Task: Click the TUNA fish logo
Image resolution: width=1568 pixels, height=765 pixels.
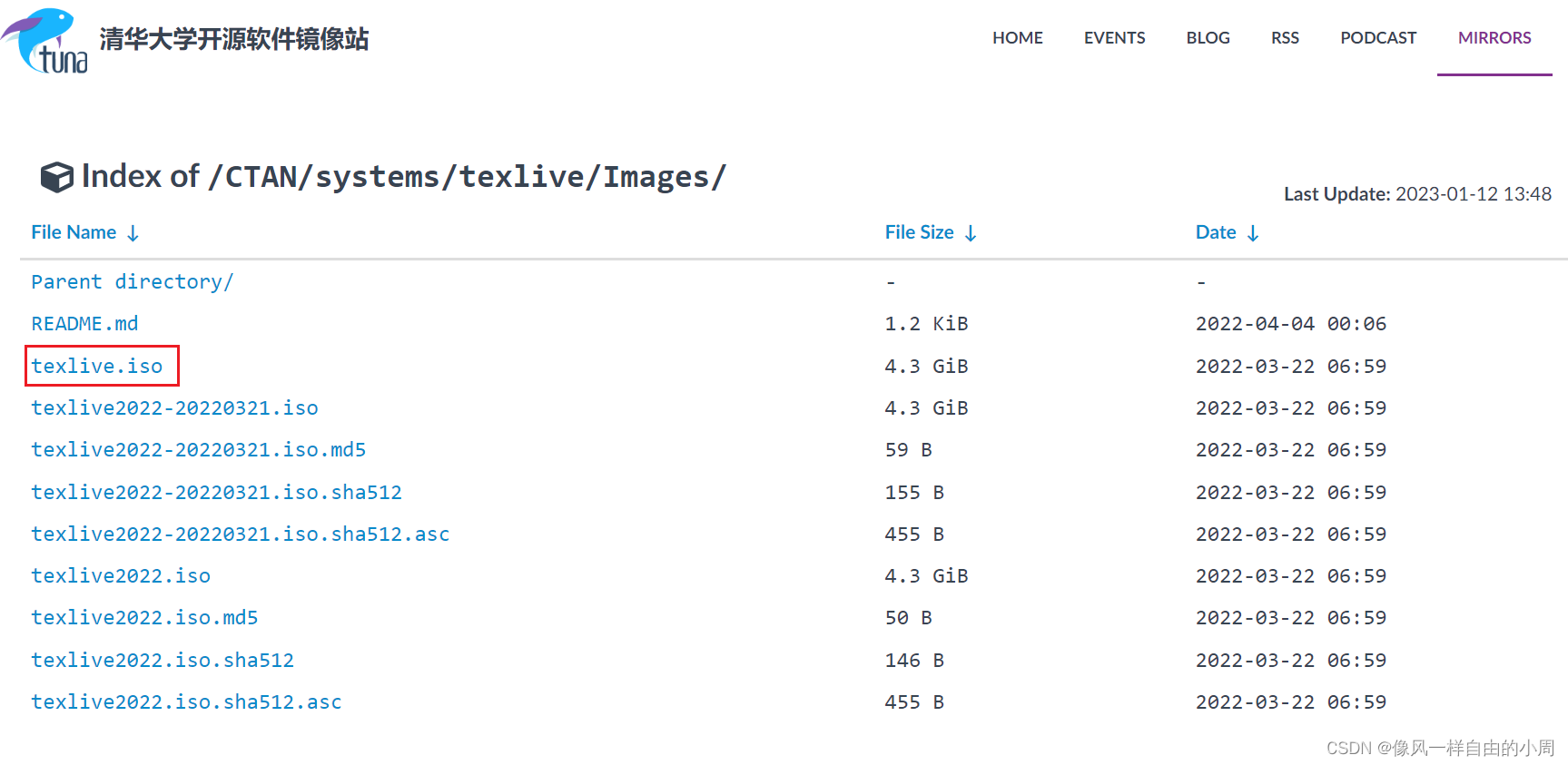Action: pos(45,41)
